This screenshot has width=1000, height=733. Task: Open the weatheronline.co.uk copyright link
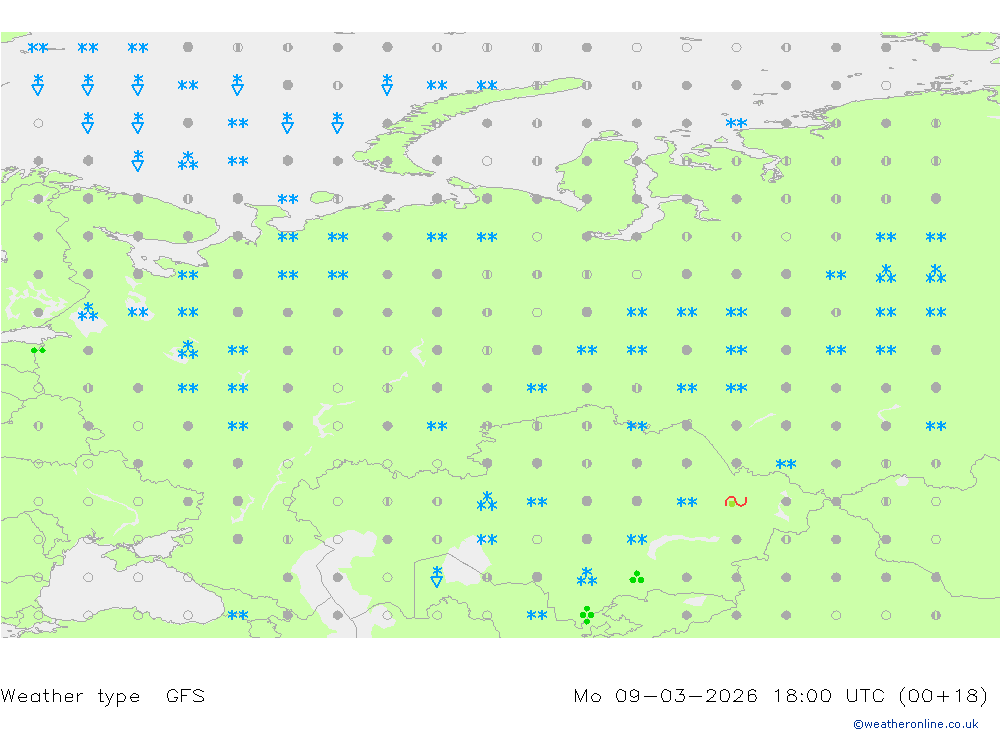click(916, 724)
